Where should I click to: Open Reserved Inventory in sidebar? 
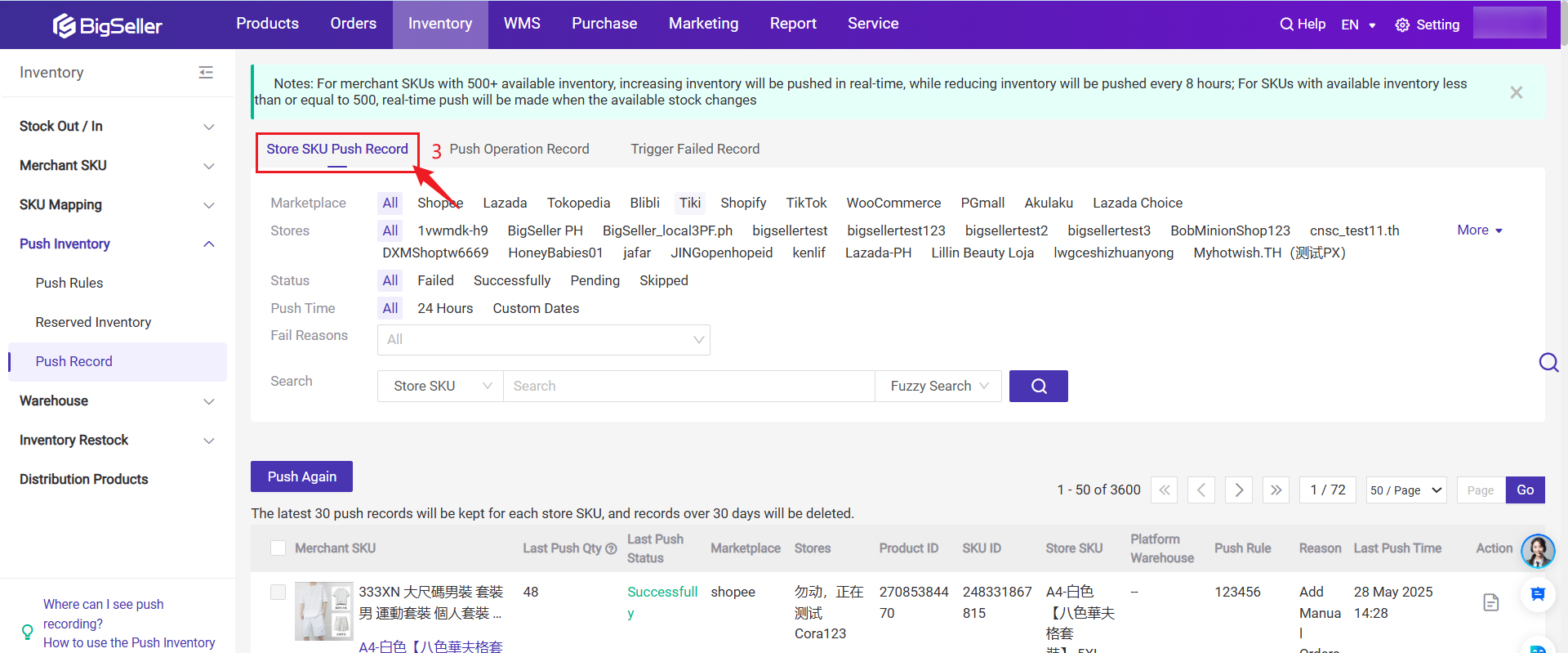[93, 322]
